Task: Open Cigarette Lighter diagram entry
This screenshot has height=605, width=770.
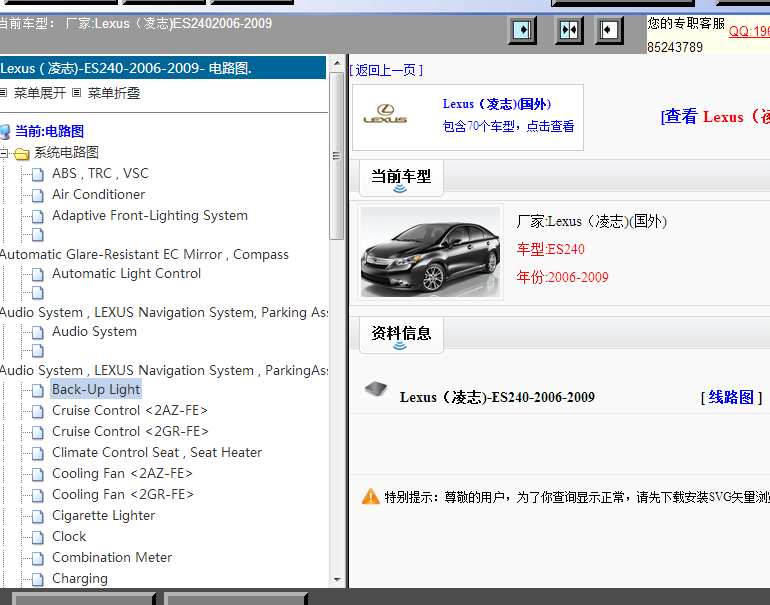Action: tap(104, 516)
